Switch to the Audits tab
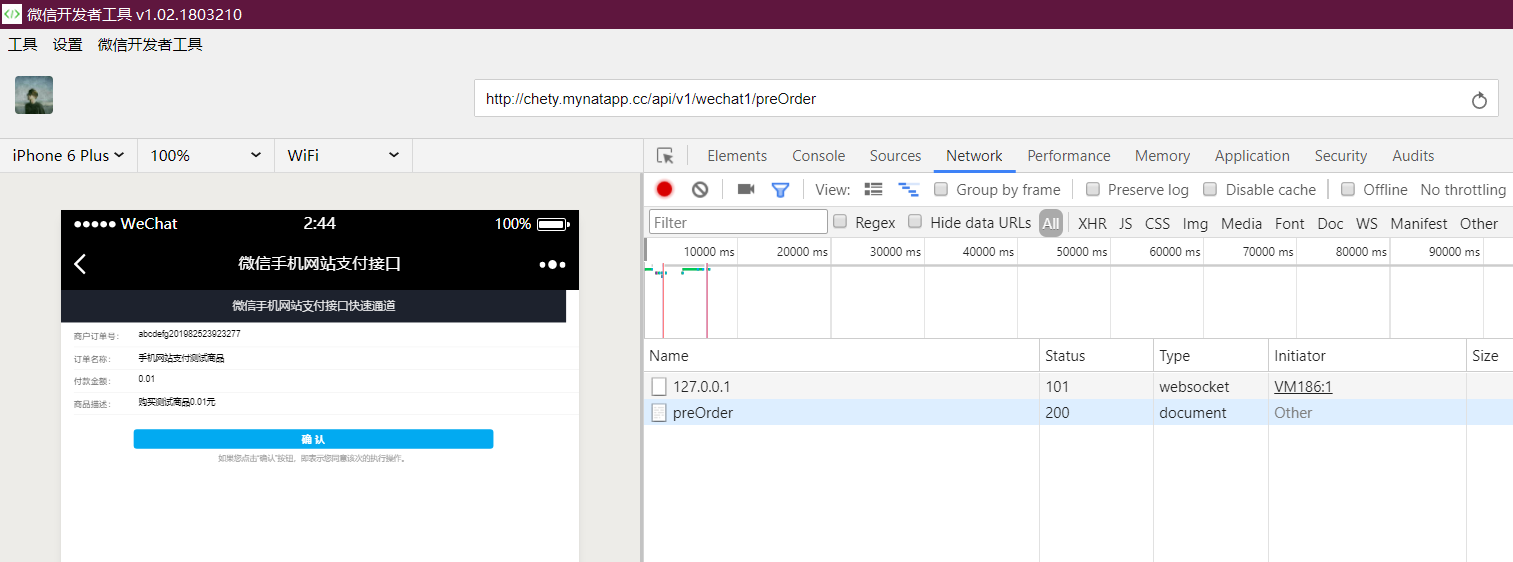This screenshot has width=1513, height=562. tap(1413, 156)
